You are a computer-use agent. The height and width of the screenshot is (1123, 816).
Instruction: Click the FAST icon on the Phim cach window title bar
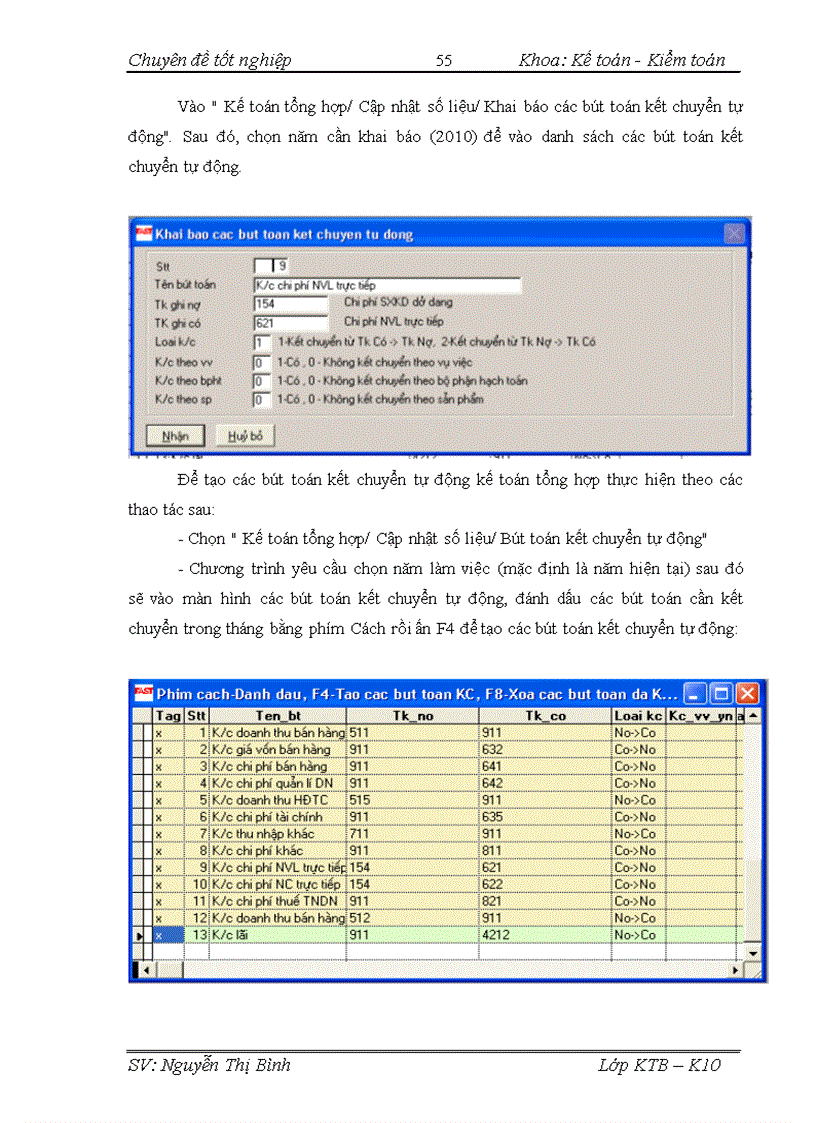[142, 692]
